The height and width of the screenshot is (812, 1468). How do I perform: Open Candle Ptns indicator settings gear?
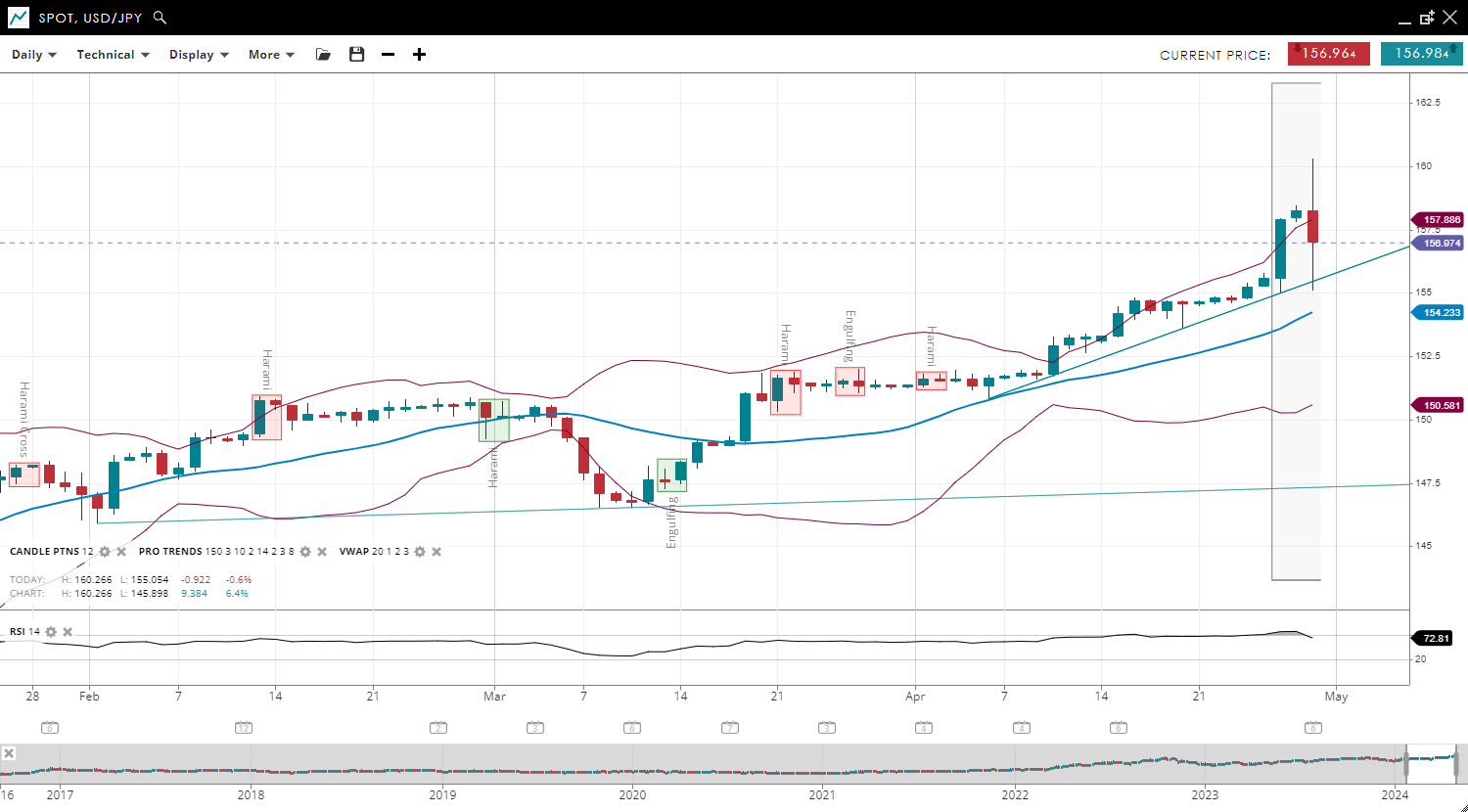pyautogui.click(x=105, y=552)
